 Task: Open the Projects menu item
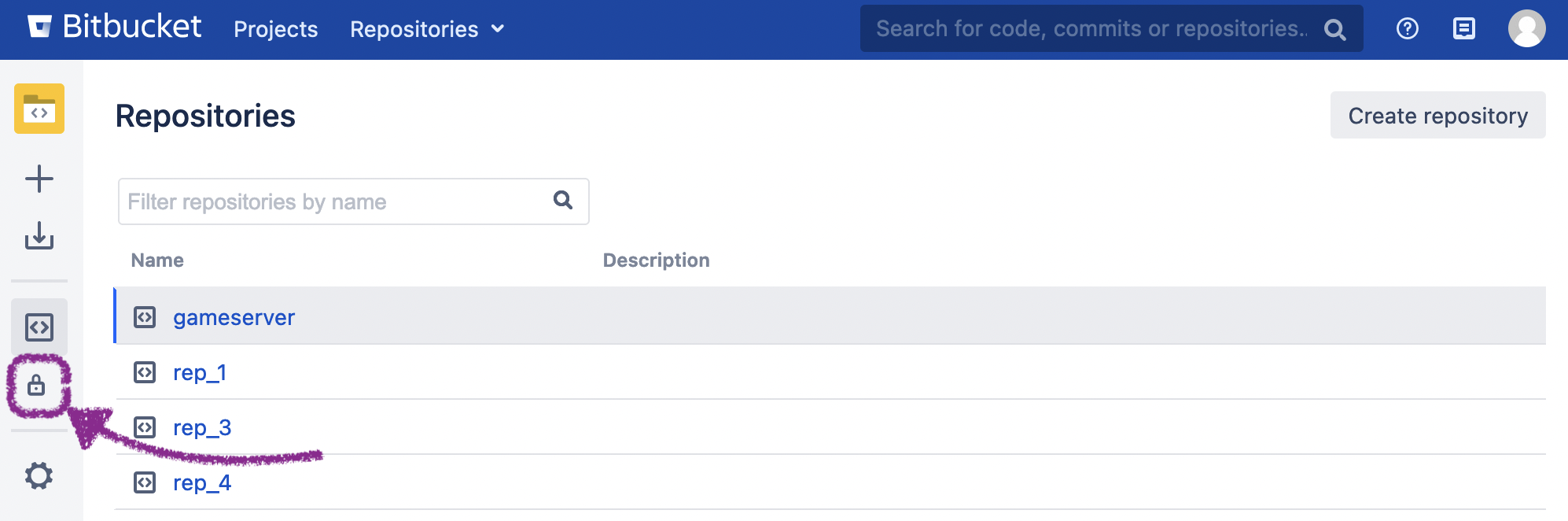tap(275, 29)
